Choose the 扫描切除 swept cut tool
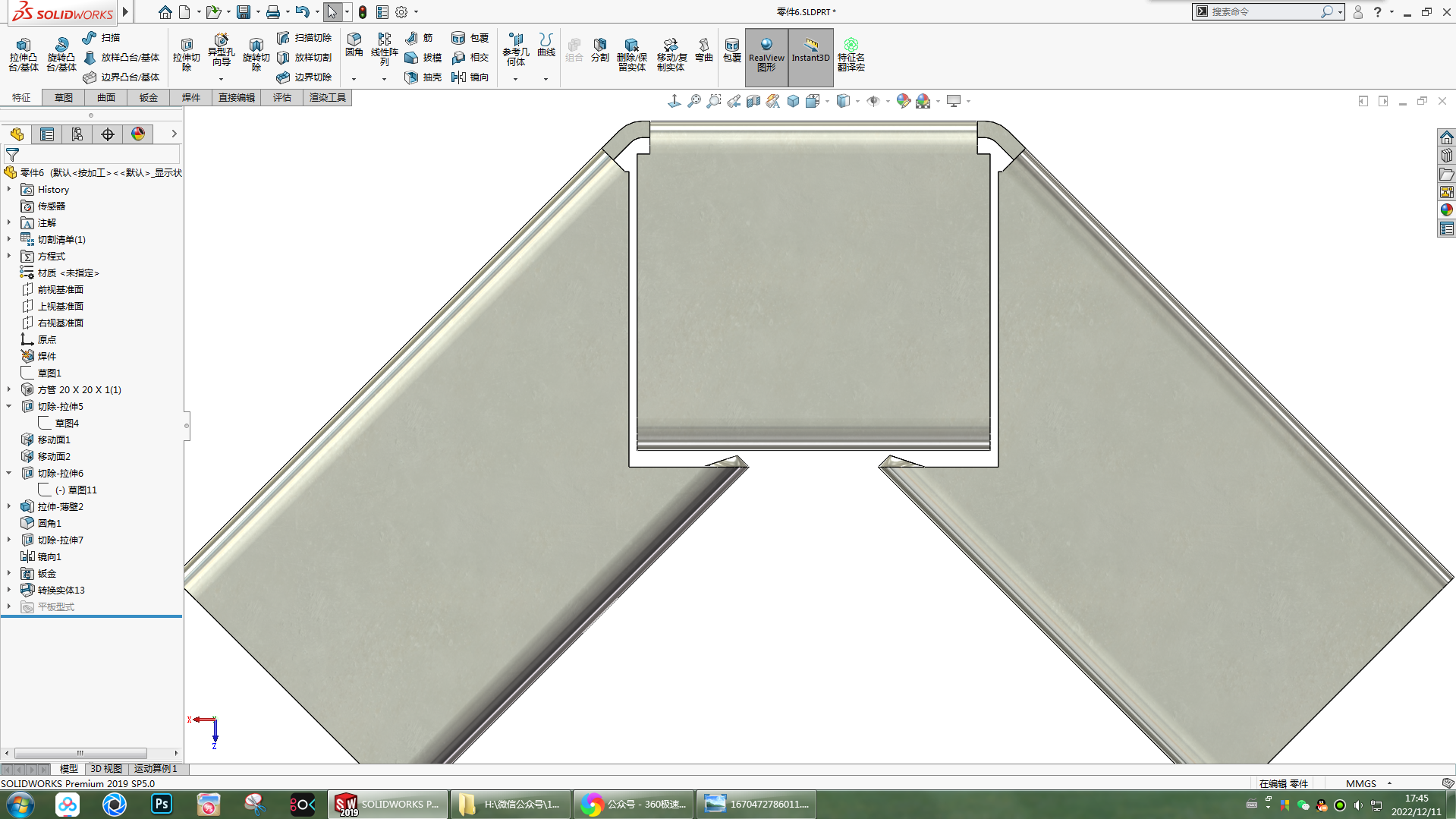The width and height of the screenshot is (1456, 819). pos(304,37)
